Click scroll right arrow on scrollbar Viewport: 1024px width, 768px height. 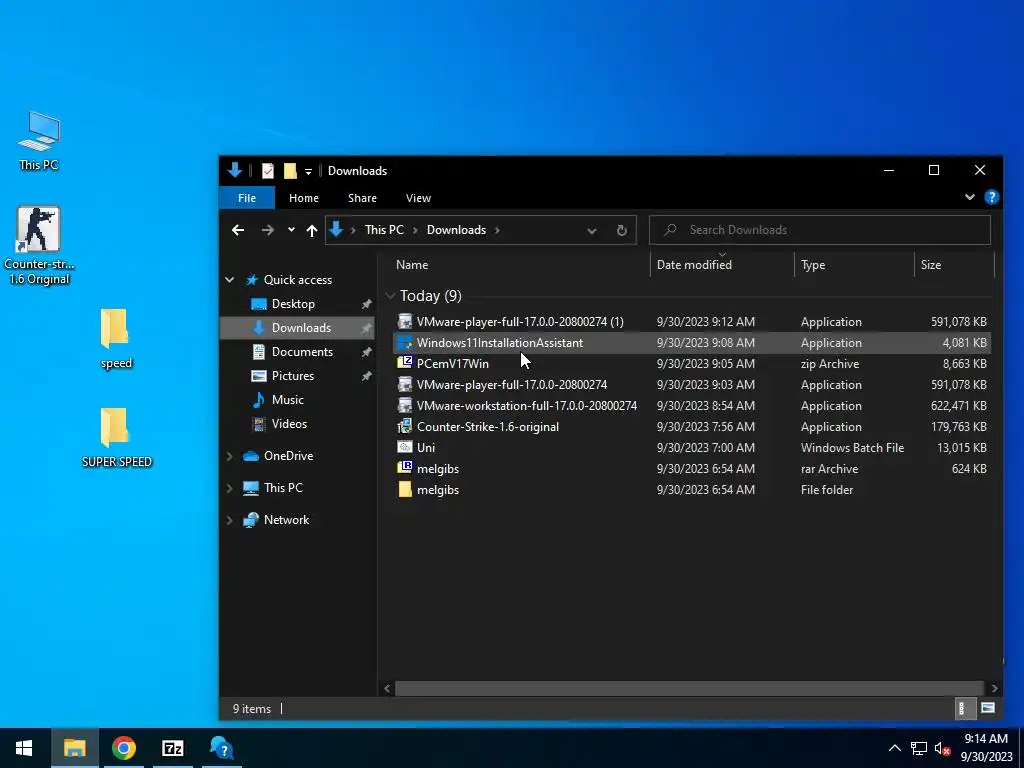pyautogui.click(x=994, y=688)
